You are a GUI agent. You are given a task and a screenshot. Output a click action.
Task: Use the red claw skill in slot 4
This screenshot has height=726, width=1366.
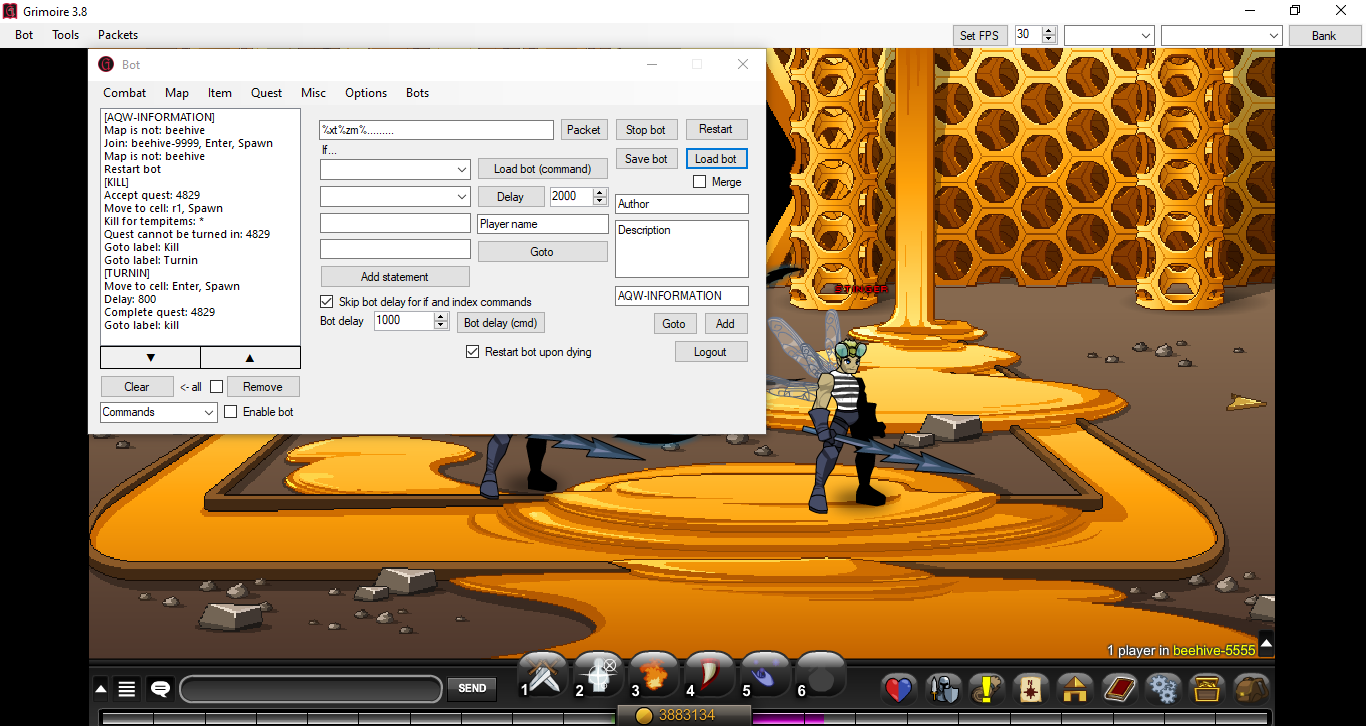709,677
